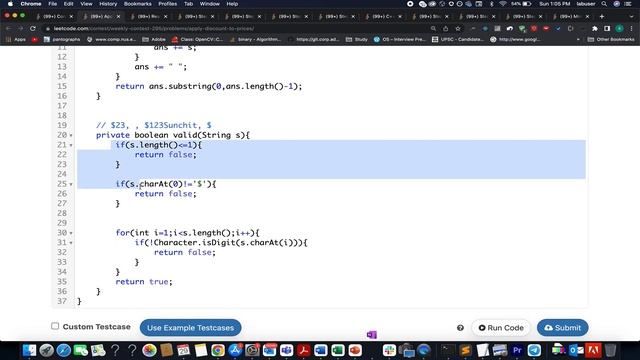Click the 'private boolean valid(String s){' line

click(173, 135)
